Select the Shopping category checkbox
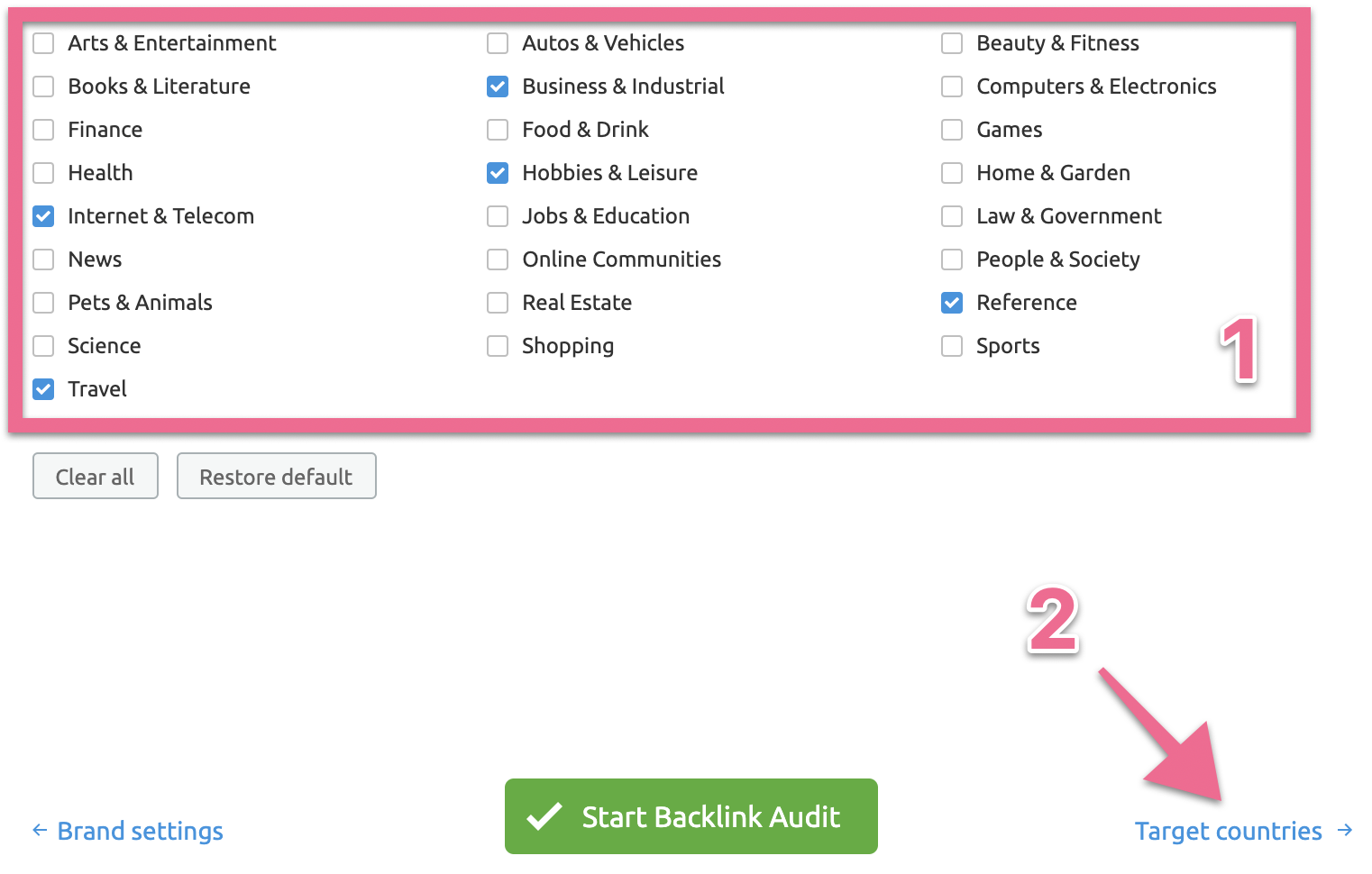1372x874 pixels. [x=498, y=346]
